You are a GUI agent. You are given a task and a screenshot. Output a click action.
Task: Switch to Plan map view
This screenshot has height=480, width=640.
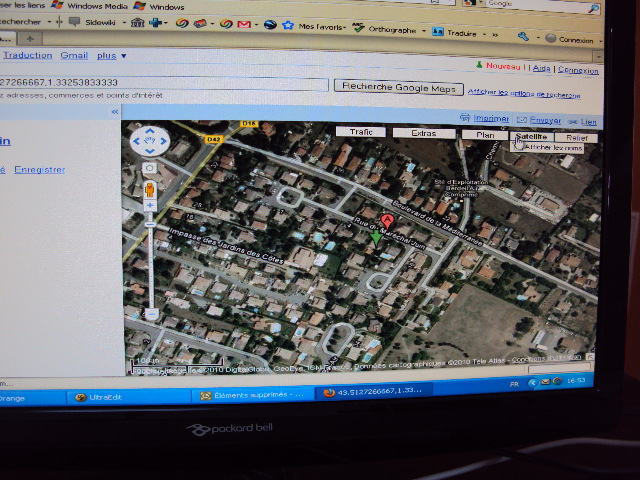pyautogui.click(x=486, y=134)
